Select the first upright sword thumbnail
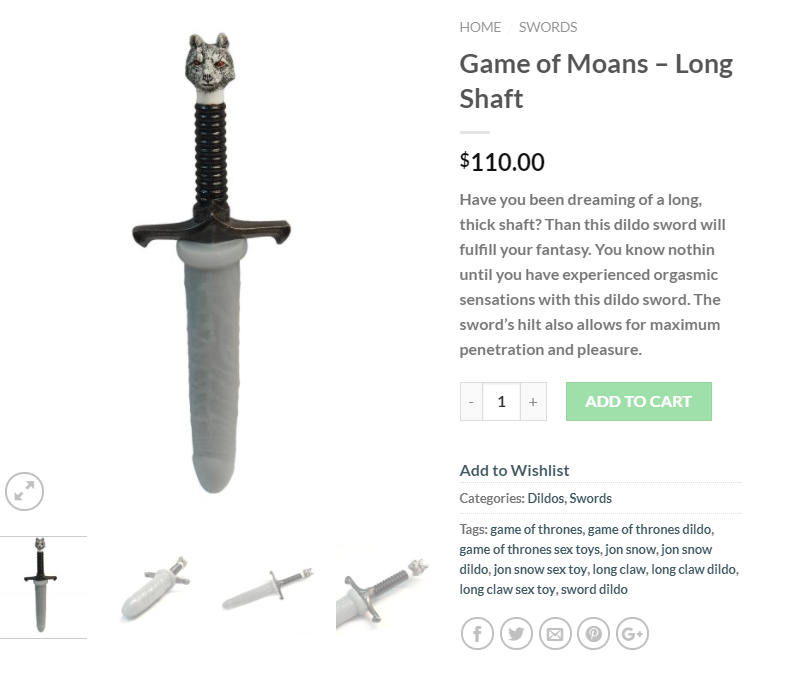This screenshot has width=792, height=677. (41, 587)
